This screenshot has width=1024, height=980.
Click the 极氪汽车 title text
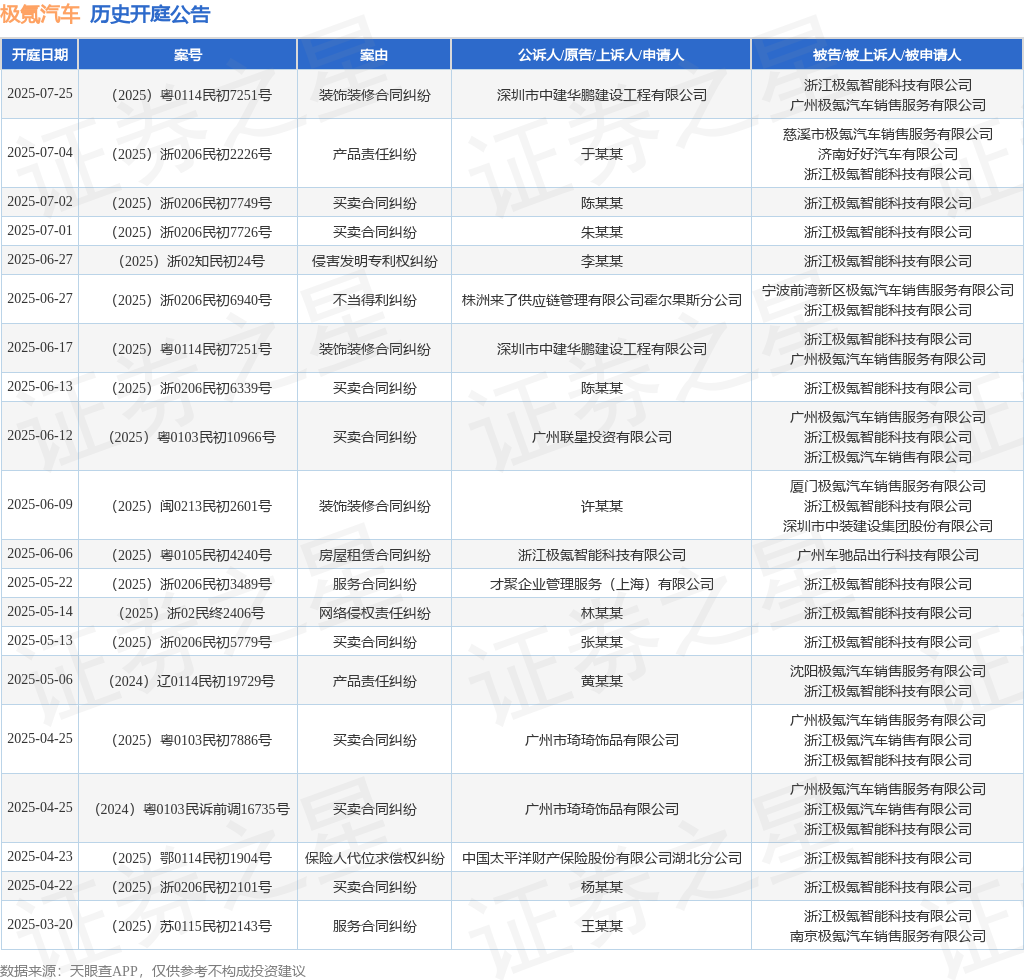pyautogui.click(x=40, y=14)
